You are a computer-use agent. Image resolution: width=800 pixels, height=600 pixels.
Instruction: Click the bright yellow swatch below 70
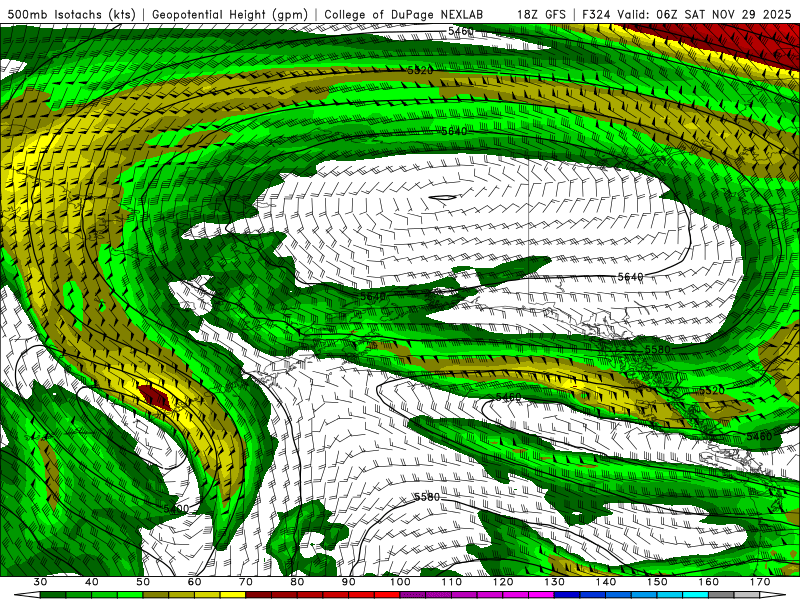(233, 595)
